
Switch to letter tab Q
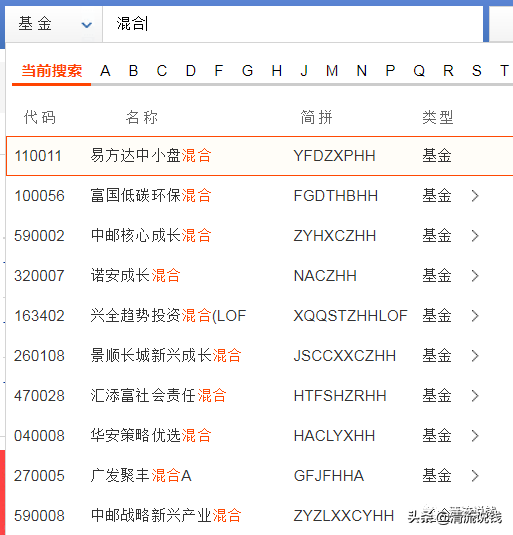point(419,71)
